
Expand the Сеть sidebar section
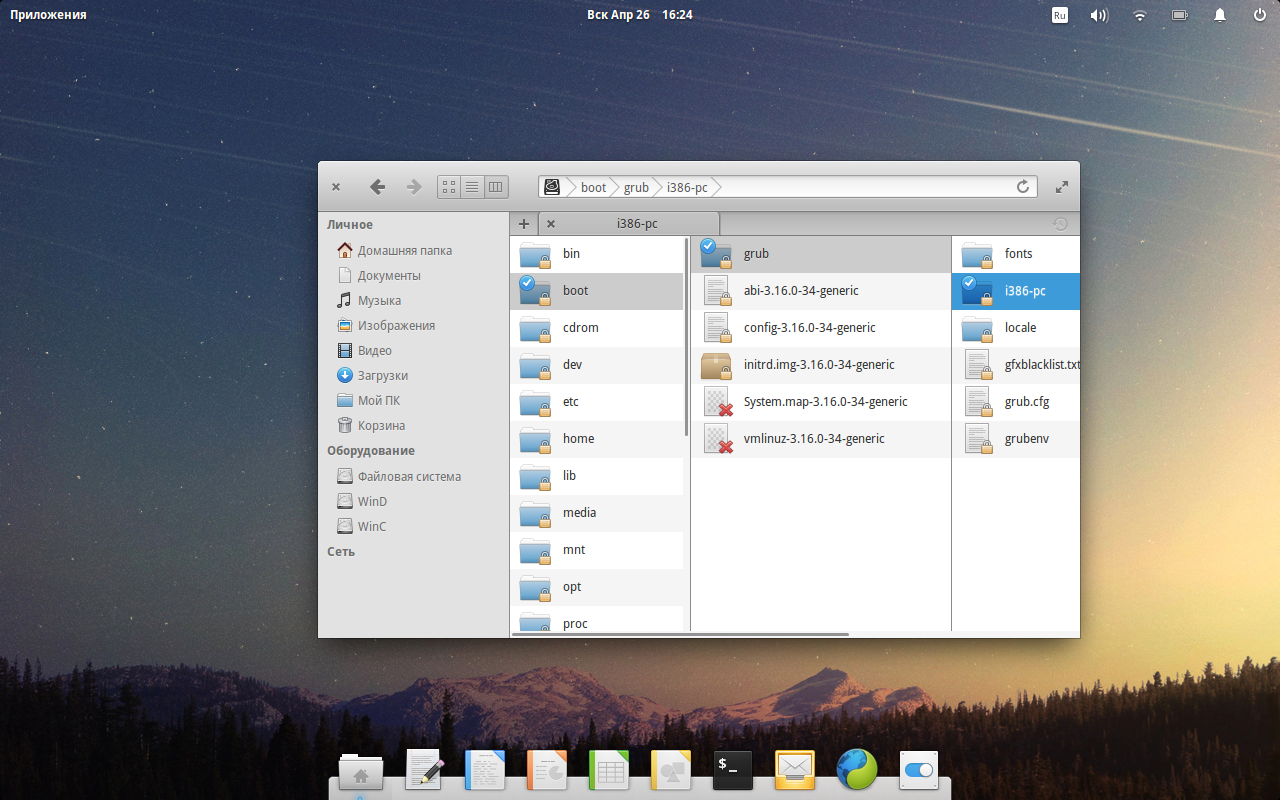point(340,552)
